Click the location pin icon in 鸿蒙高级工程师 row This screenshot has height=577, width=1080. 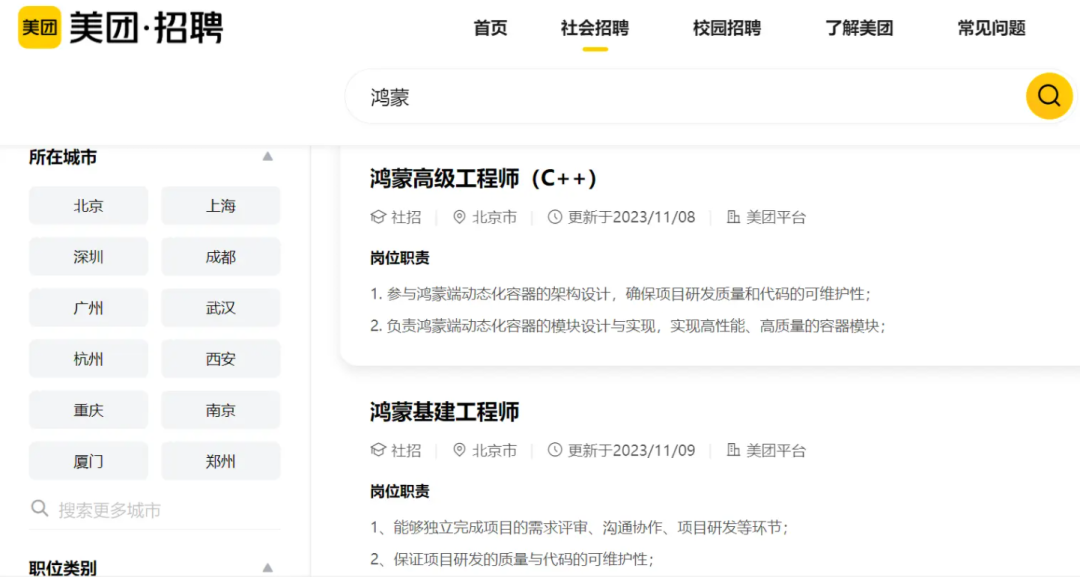[459, 217]
